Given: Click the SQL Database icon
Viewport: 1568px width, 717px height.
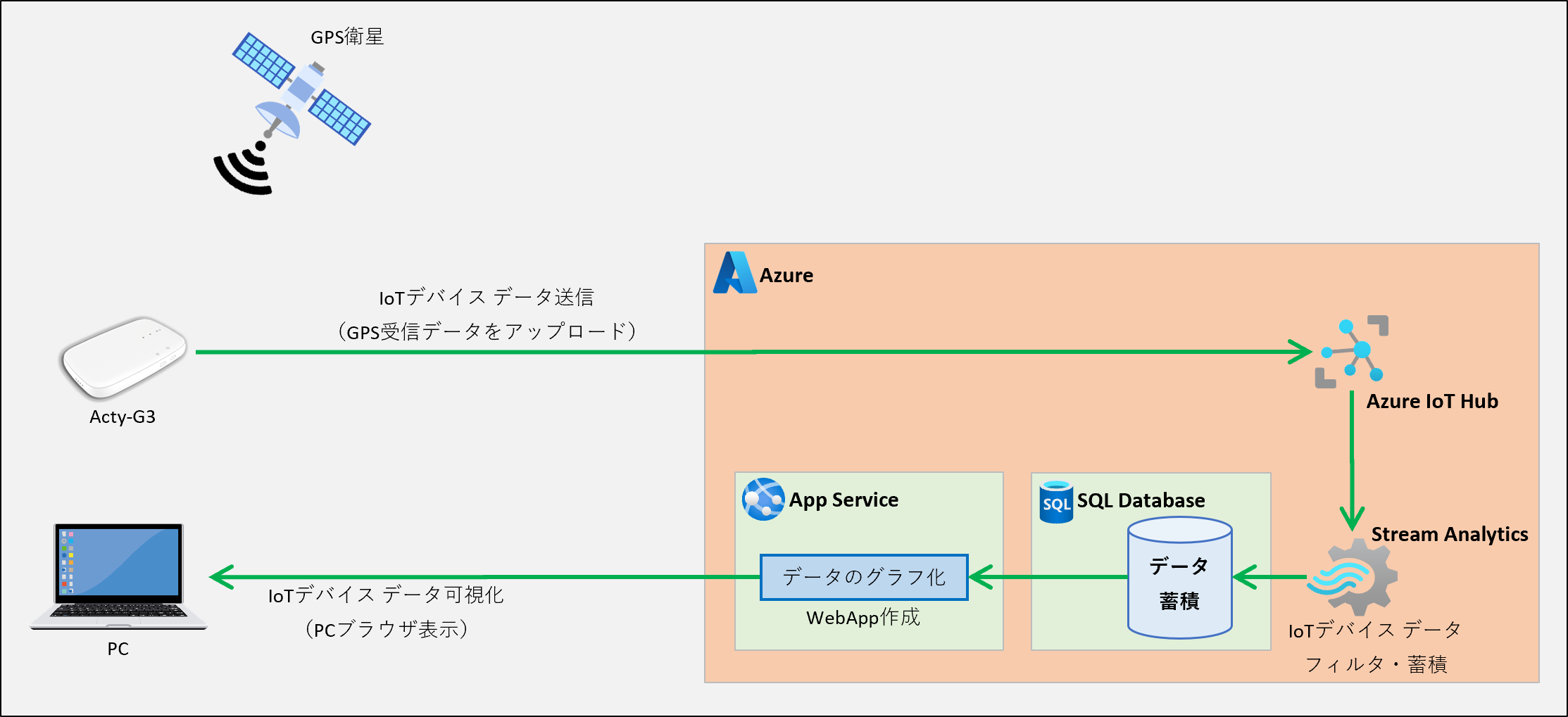Looking at the screenshot, I should (x=1056, y=502).
